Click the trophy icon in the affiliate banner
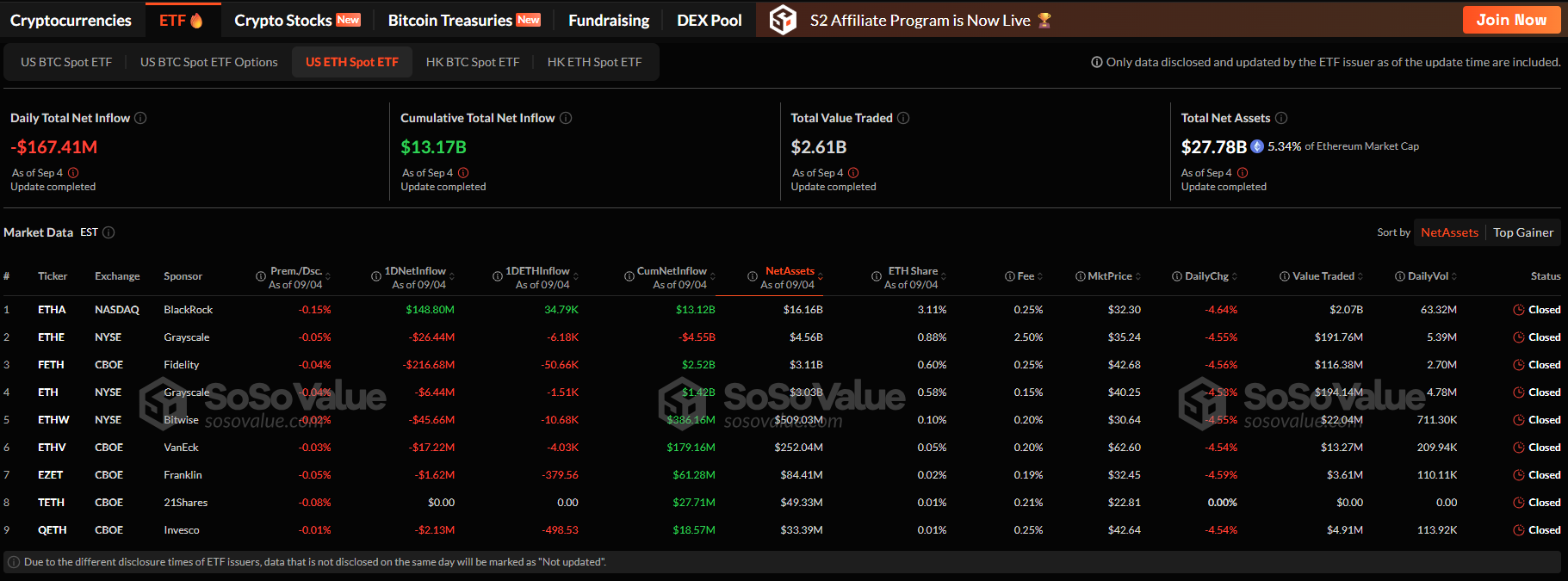The image size is (1568, 581). pos(1044,20)
